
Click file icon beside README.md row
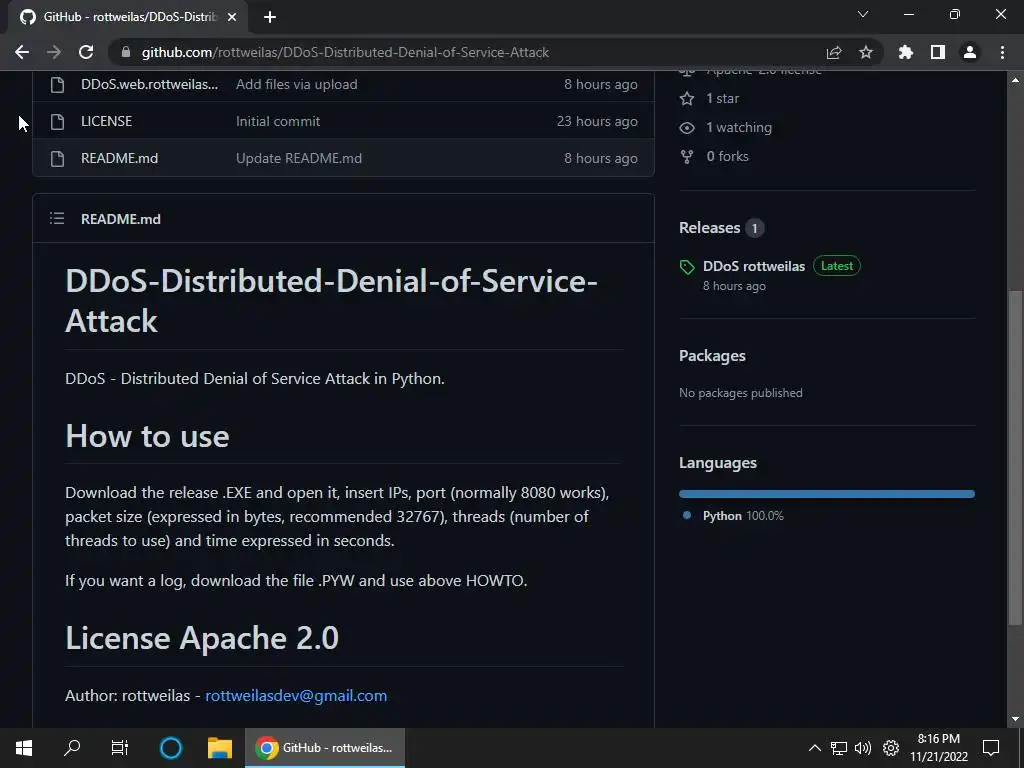pyautogui.click(x=57, y=159)
